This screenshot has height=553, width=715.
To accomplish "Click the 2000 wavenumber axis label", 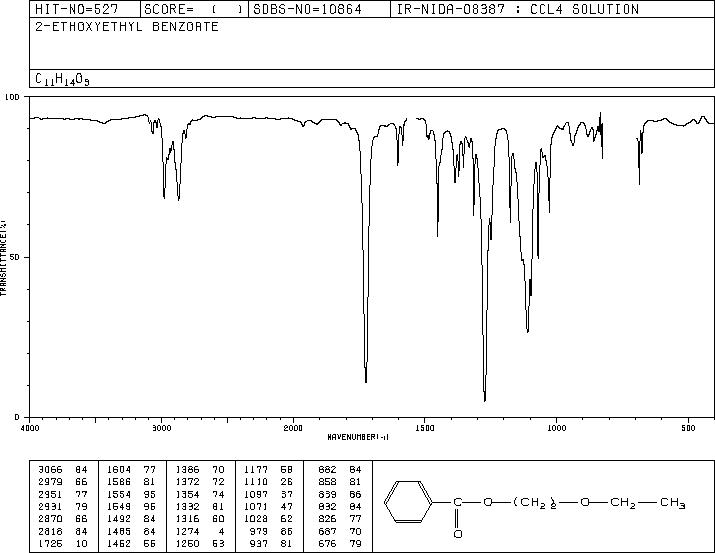I will [x=293, y=428].
